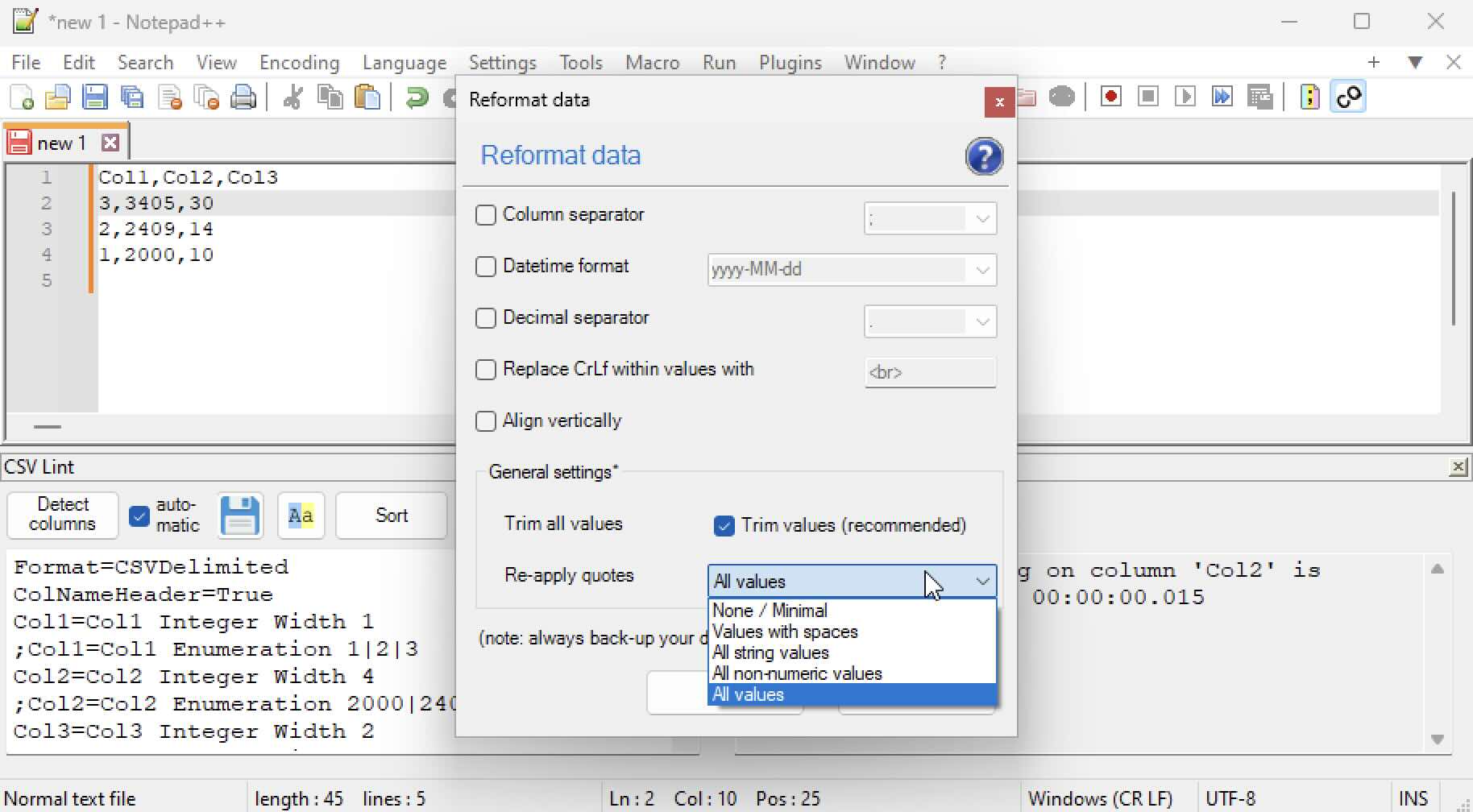The height and width of the screenshot is (812, 1473).
Task: Enable the Column separator checkbox
Action: 486,215
